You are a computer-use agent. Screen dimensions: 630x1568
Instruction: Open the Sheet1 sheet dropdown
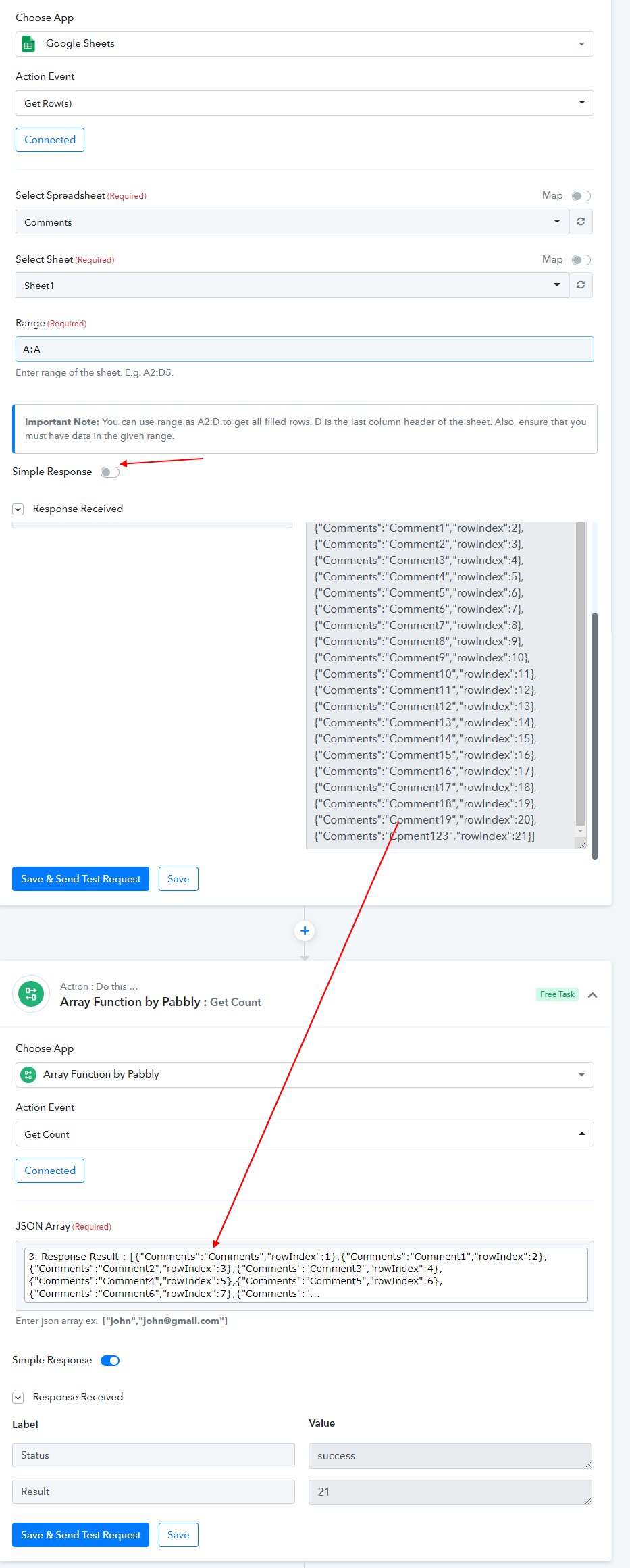click(x=292, y=285)
